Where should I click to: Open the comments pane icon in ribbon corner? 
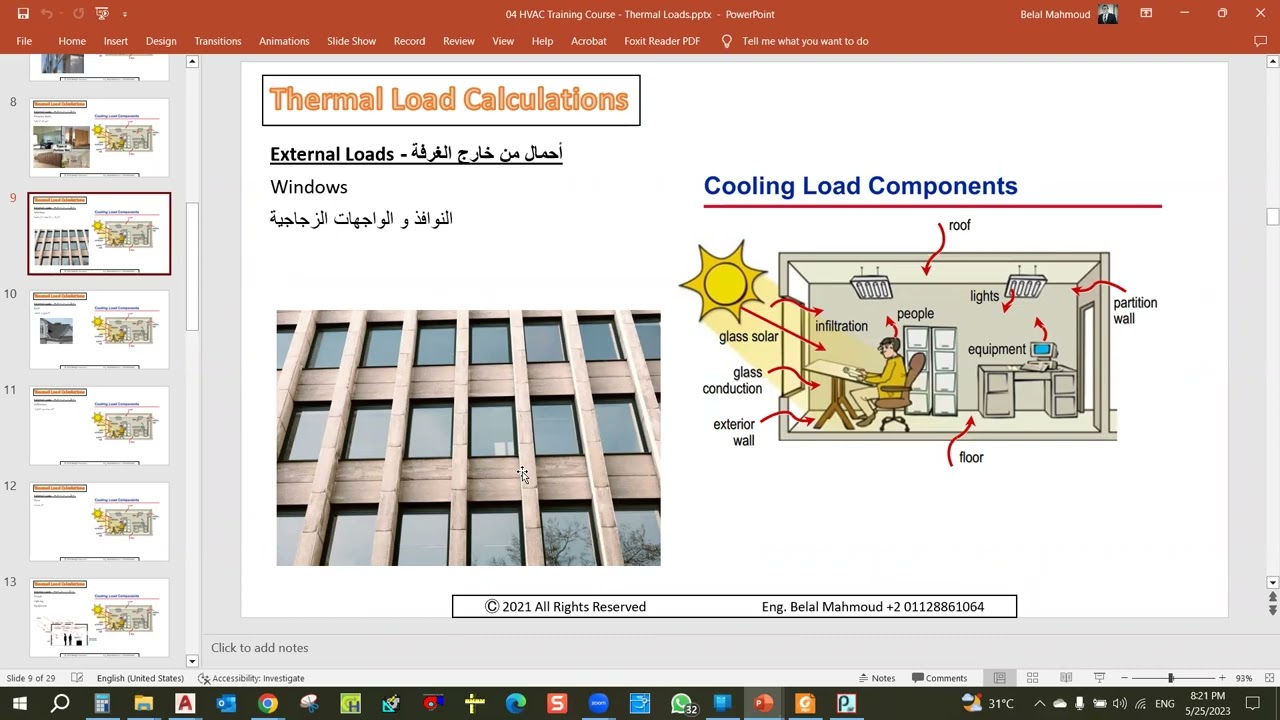(x=1260, y=41)
